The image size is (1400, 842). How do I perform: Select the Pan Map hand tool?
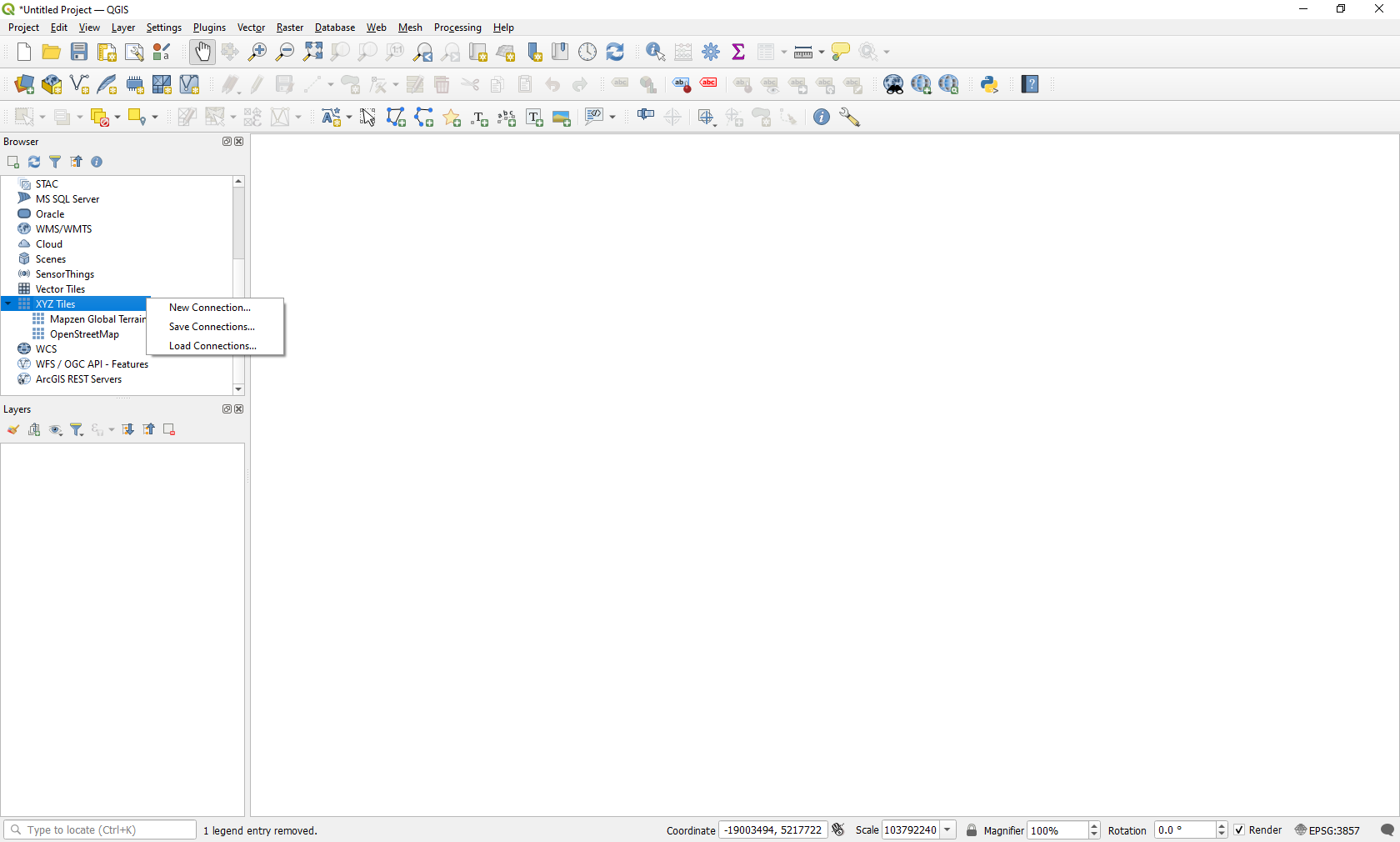click(x=202, y=52)
